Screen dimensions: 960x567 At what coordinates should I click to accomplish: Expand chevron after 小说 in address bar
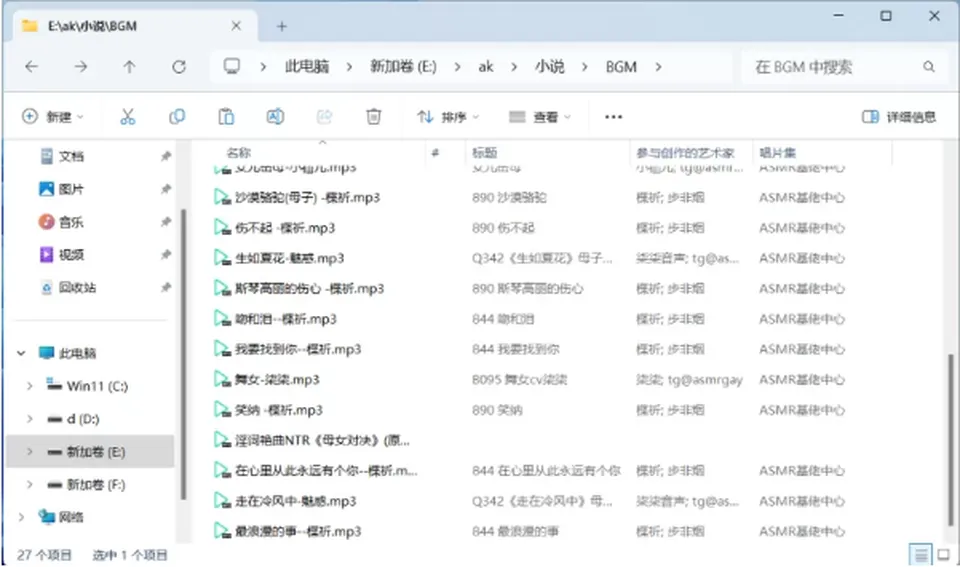[x=584, y=67]
